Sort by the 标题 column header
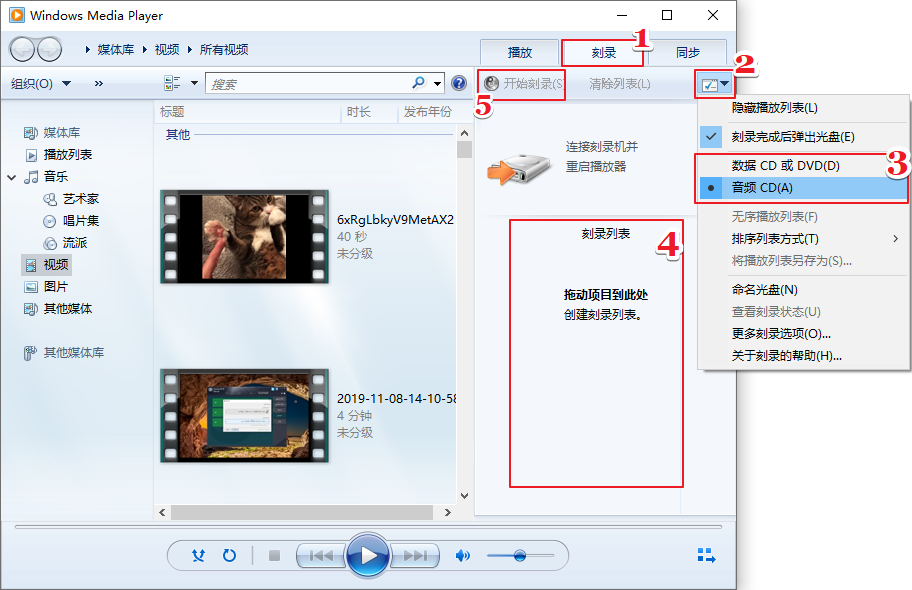The image size is (912, 590). pyautogui.click(x=248, y=112)
